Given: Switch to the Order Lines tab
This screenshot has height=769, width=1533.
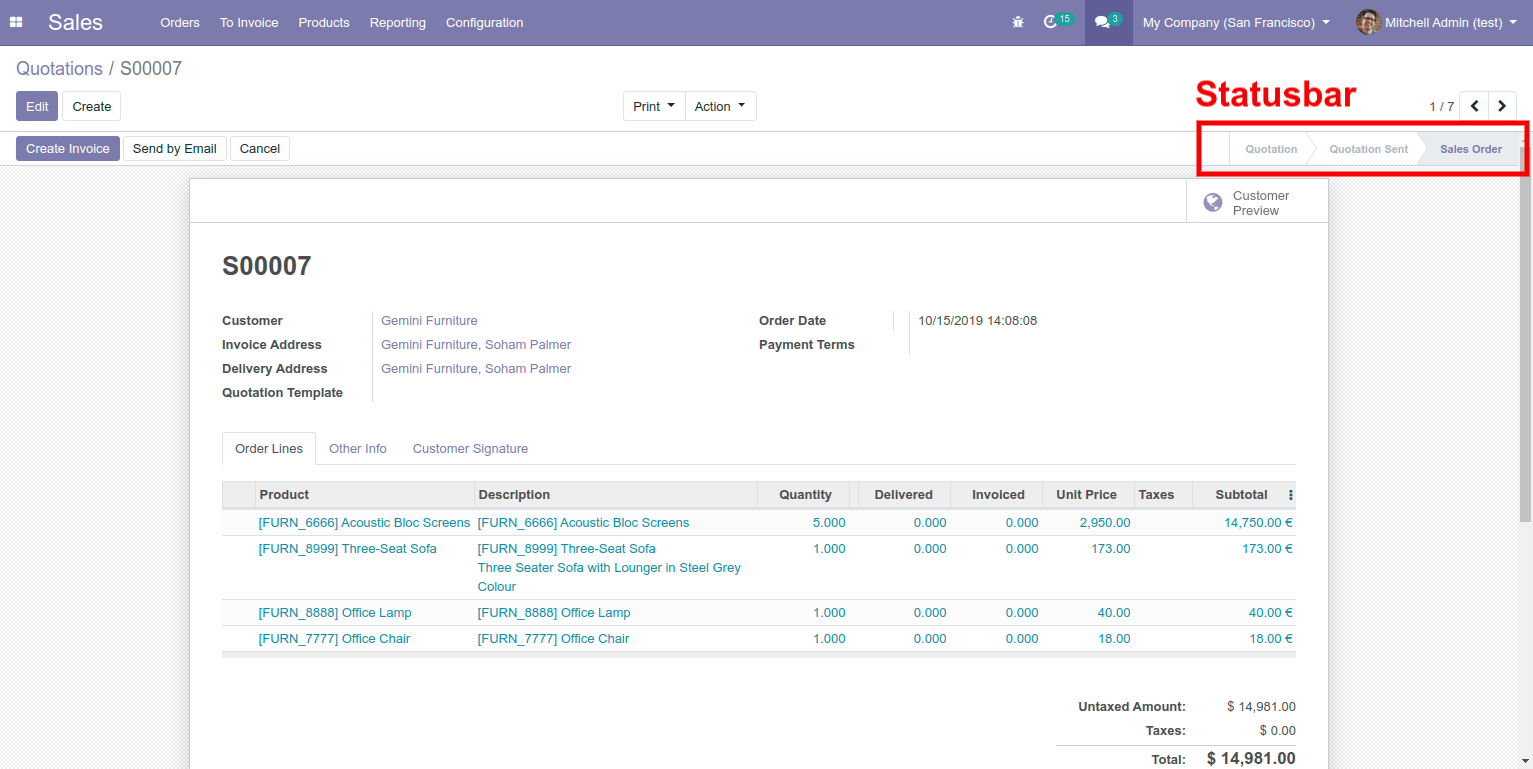Looking at the screenshot, I should [269, 449].
